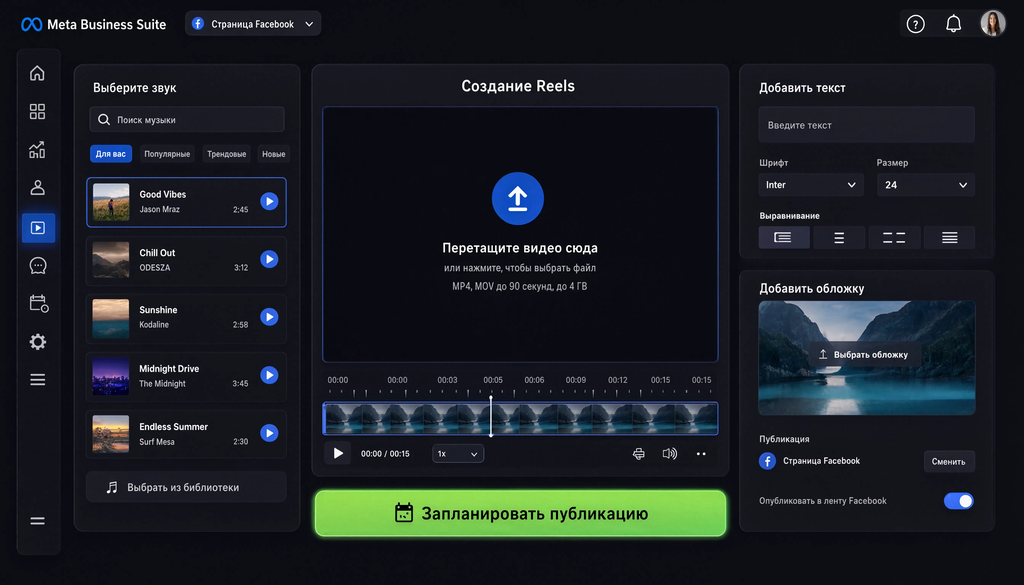Select the Трендовые tab
This screenshot has height=585, width=1024.
tap(227, 154)
